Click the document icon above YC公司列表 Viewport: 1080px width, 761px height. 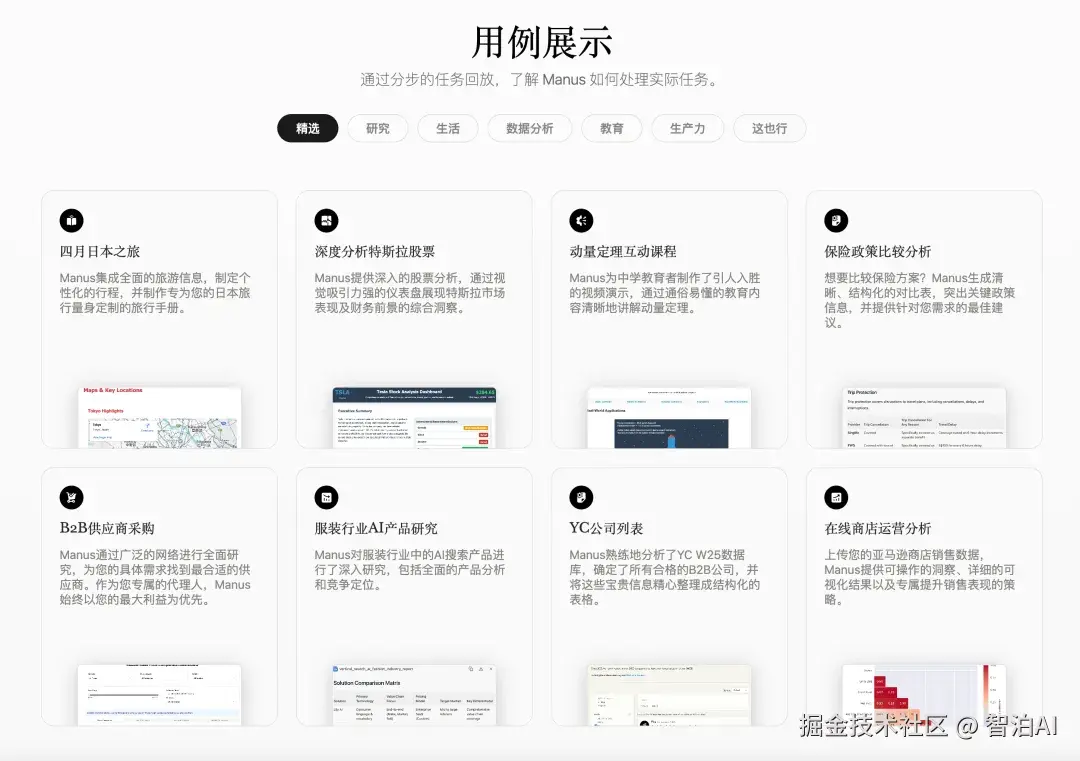tap(581, 497)
